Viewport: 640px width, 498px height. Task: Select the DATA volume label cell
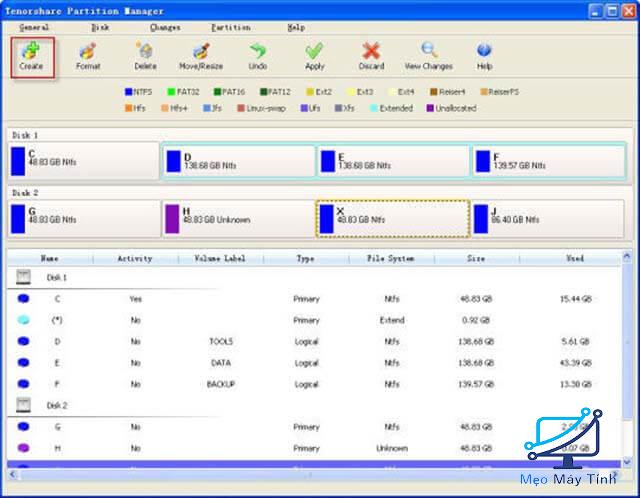221,362
